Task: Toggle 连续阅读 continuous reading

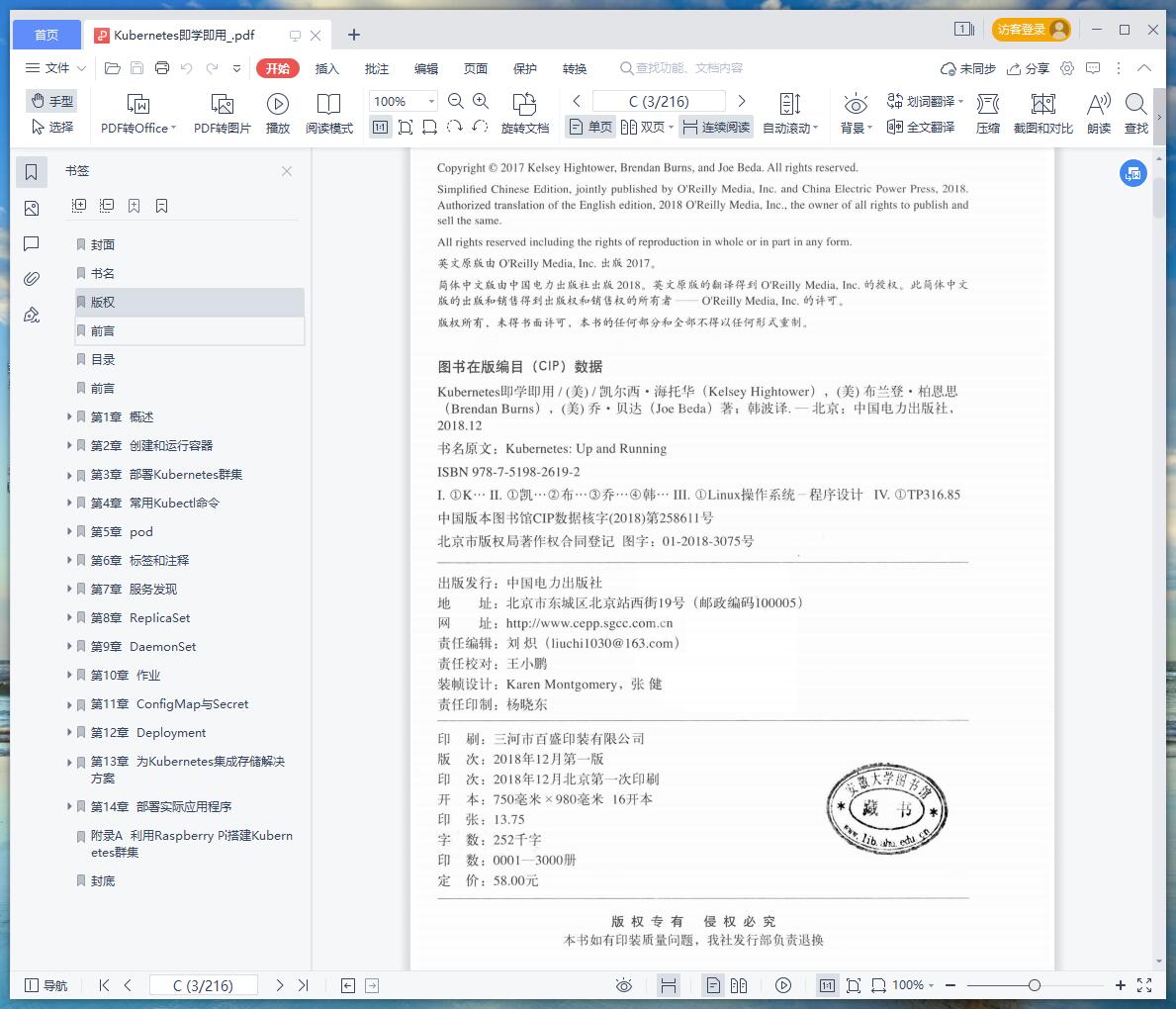Action: click(716, 127)
